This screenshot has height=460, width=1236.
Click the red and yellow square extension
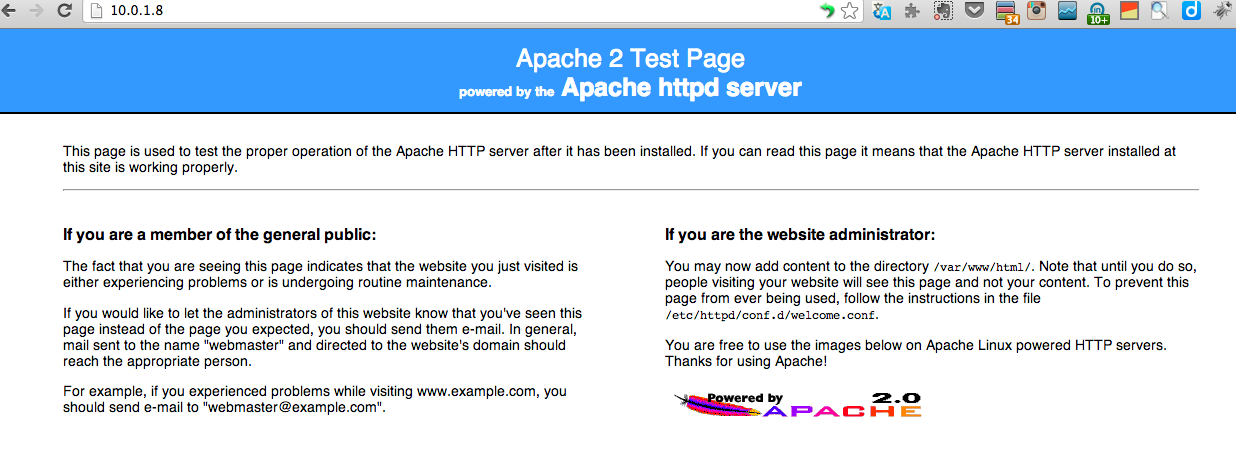pyautogui.click(x=1129, y=11)
